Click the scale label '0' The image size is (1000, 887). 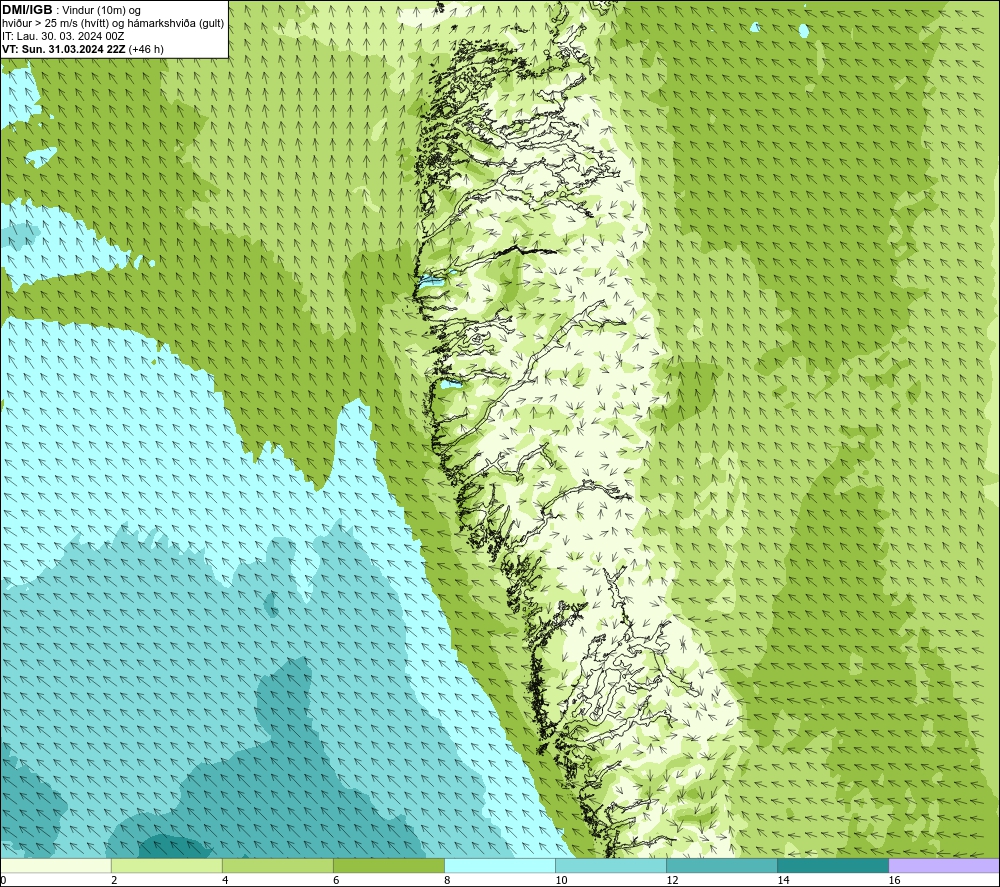(x=3, y=880)
